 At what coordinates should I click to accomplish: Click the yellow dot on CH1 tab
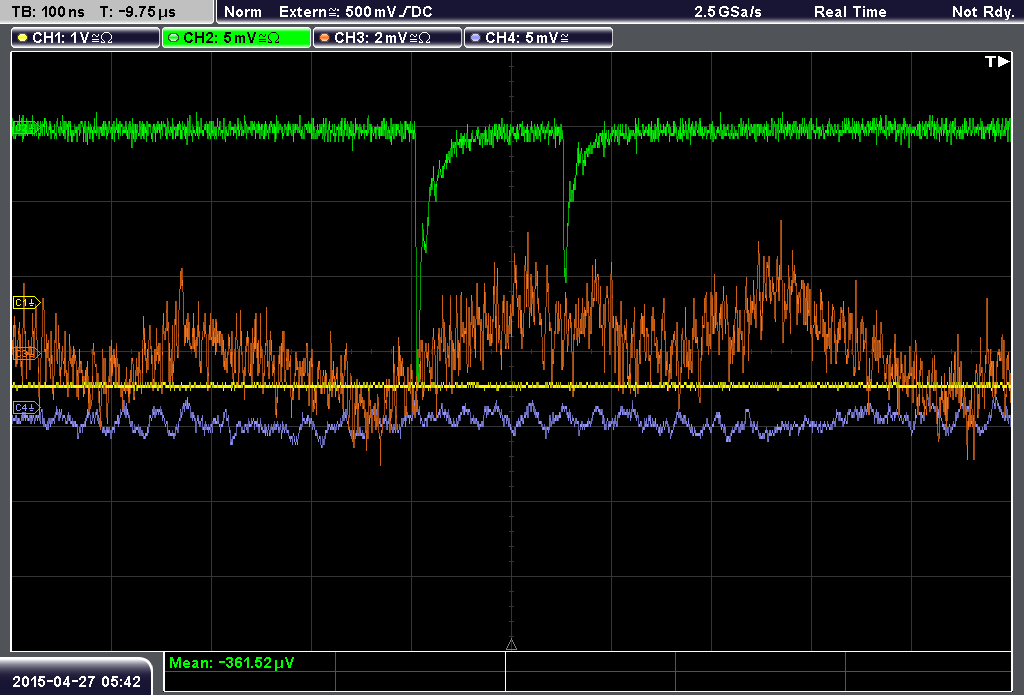tap(23, 38)
